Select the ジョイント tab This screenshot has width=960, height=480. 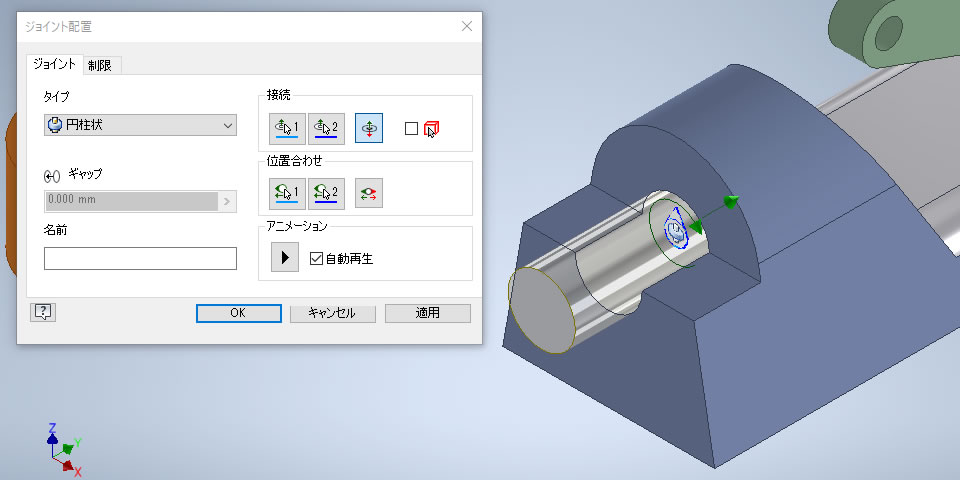pyautogui.click(x=54, y=64)
